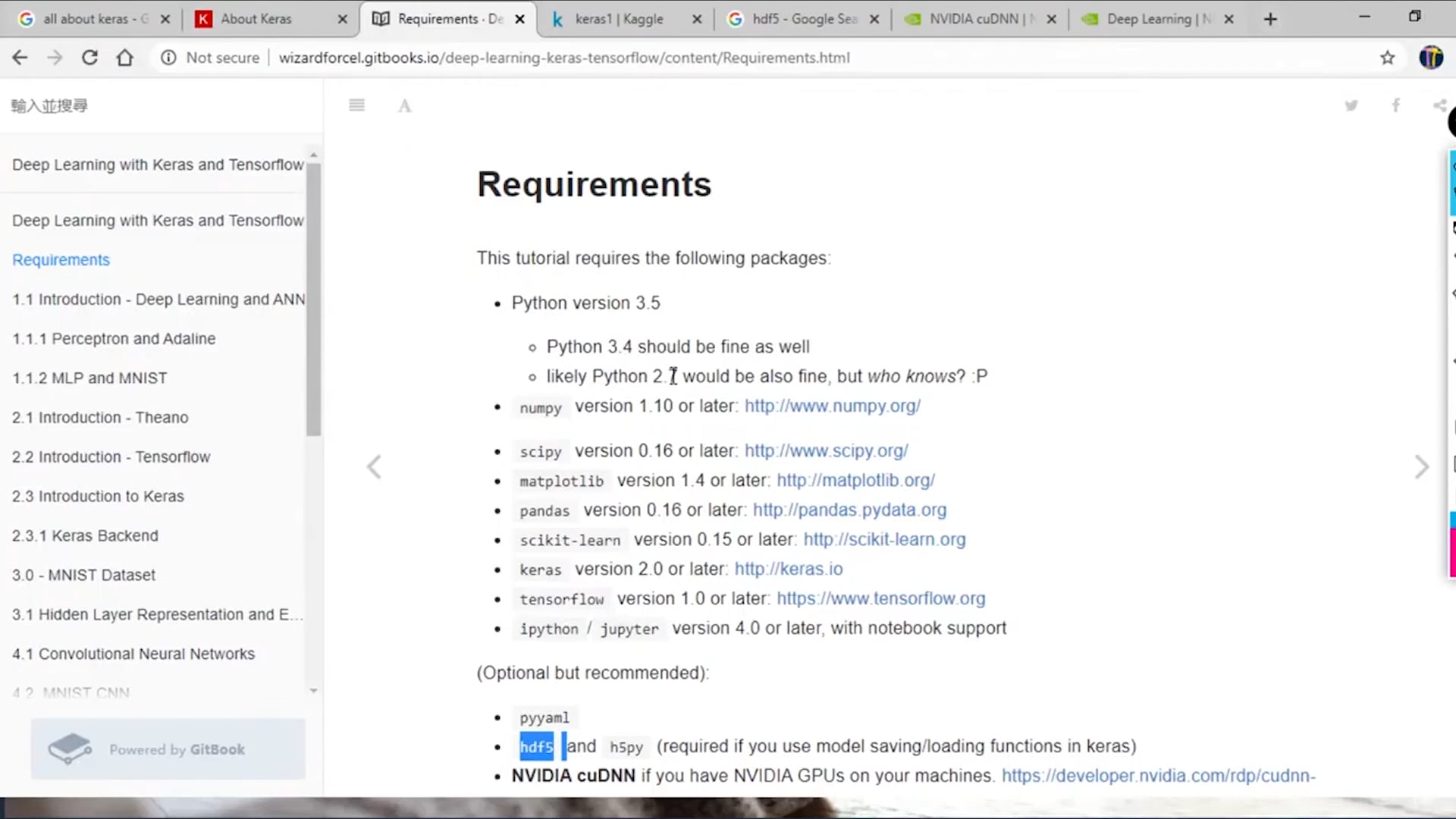1456x819 pixels.
Task: Open '2.1 Introduction - Theano' chapter
Action: pos(100,418)
